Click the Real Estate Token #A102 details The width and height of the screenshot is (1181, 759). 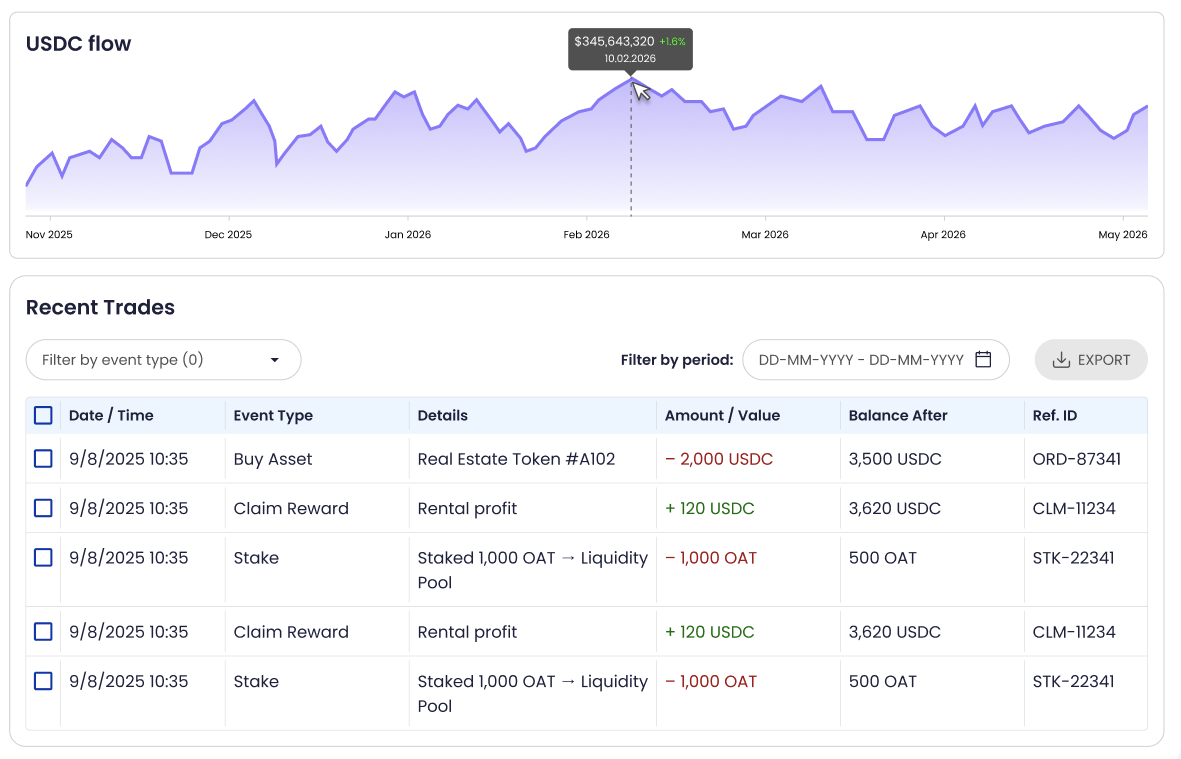pyautogui.click(x=516, y=459)
